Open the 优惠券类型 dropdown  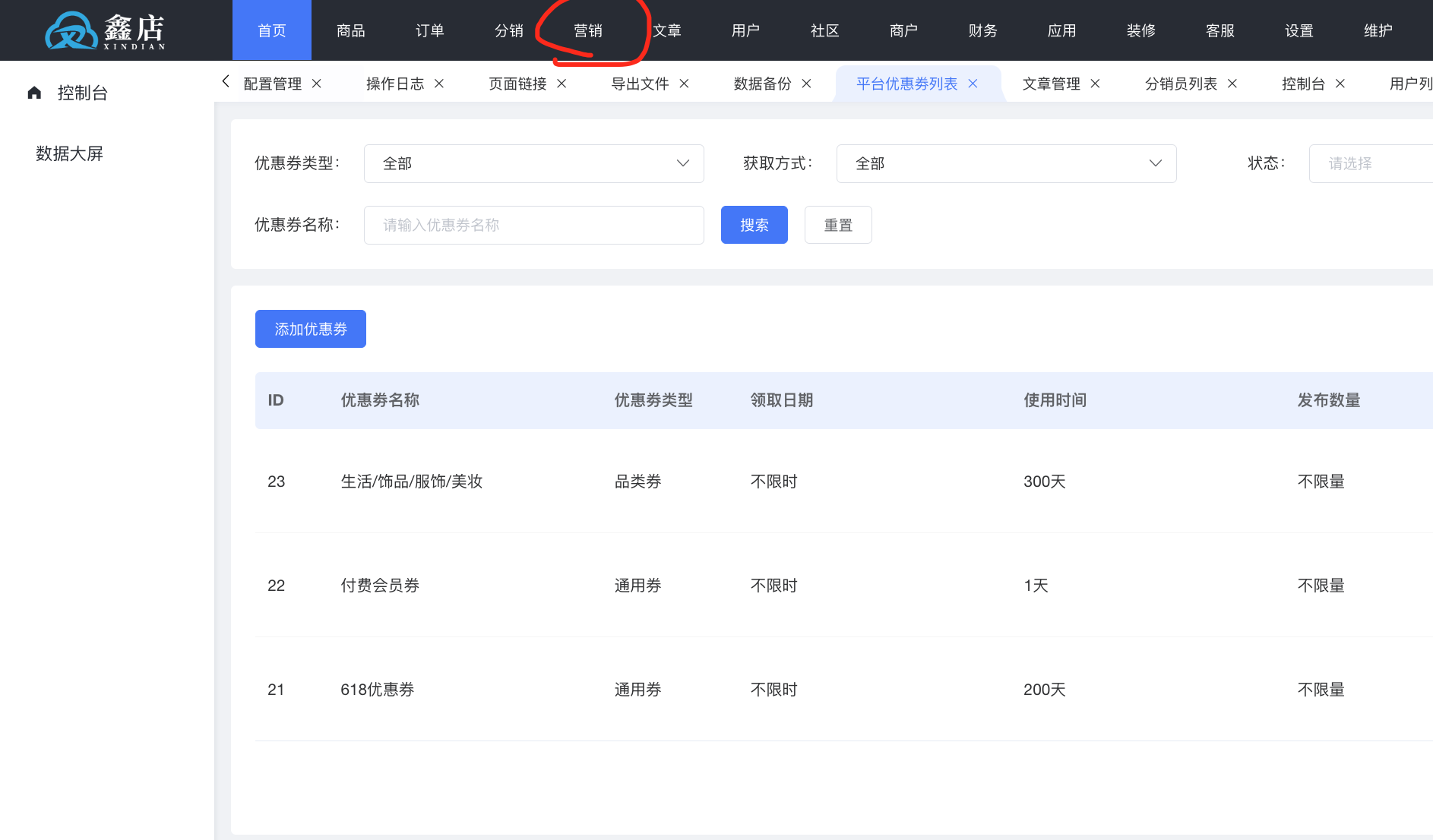click(x=534, y=163)
